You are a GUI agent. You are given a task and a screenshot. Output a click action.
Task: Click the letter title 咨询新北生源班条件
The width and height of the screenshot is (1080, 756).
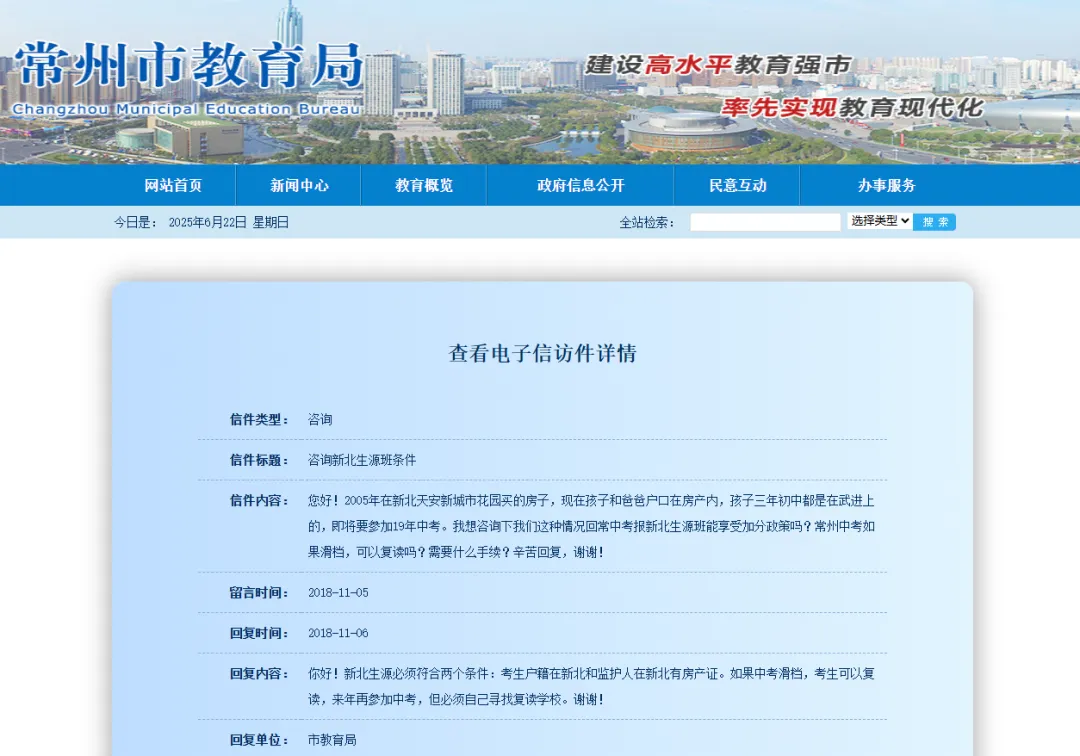tap(362, 460)
